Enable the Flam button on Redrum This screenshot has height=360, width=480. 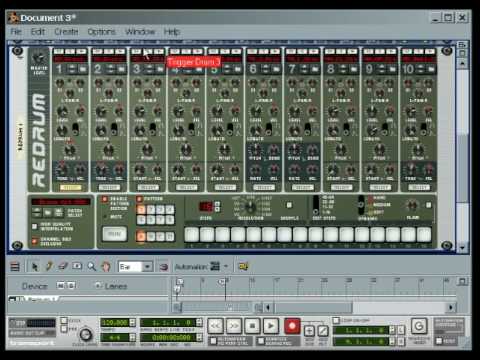tap(429, 205)
